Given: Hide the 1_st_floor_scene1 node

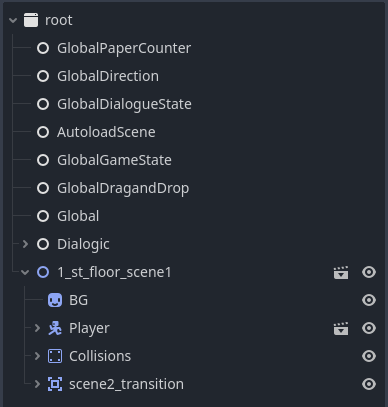Looking at the screenshot, I should tap(369, 272).
